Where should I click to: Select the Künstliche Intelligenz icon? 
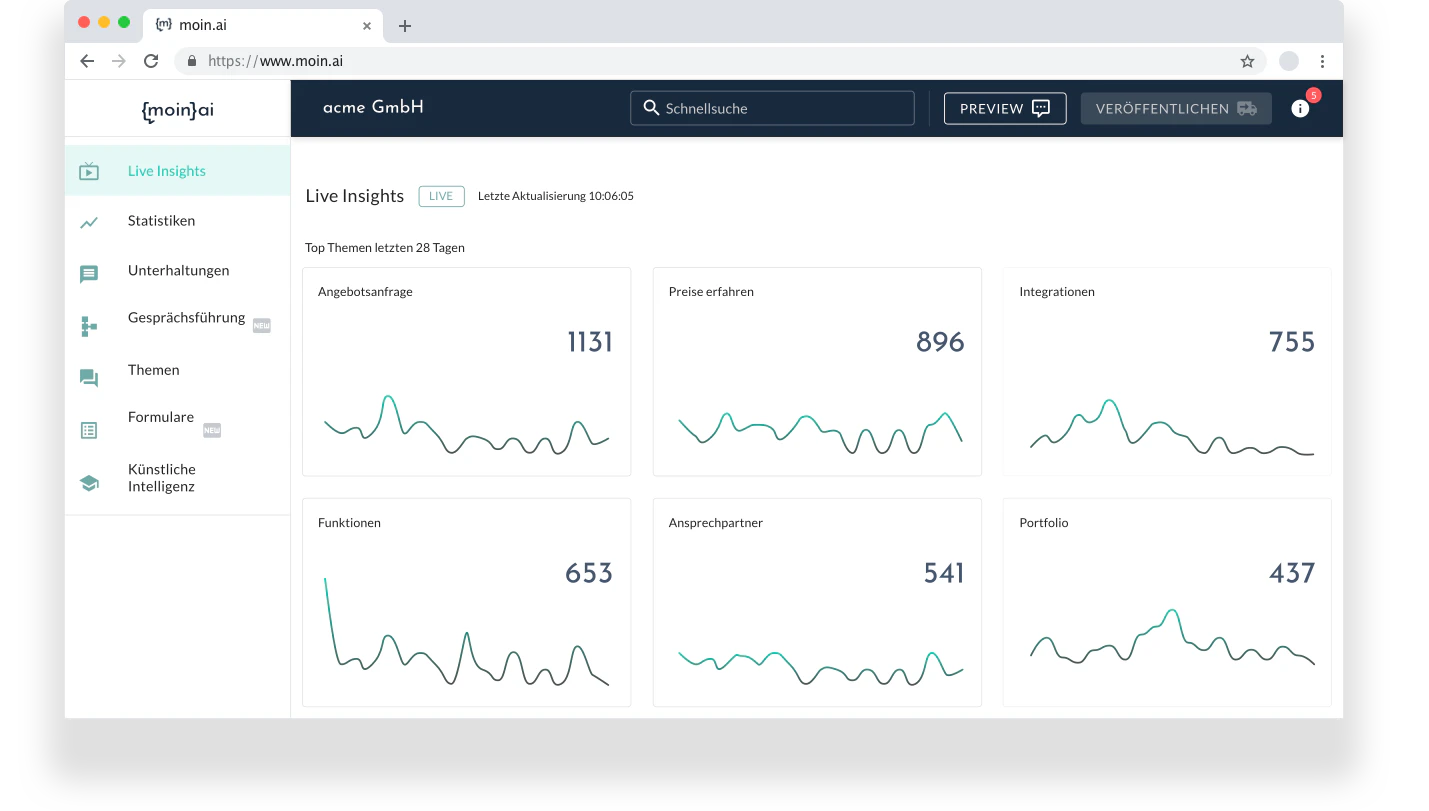(89, 481)
